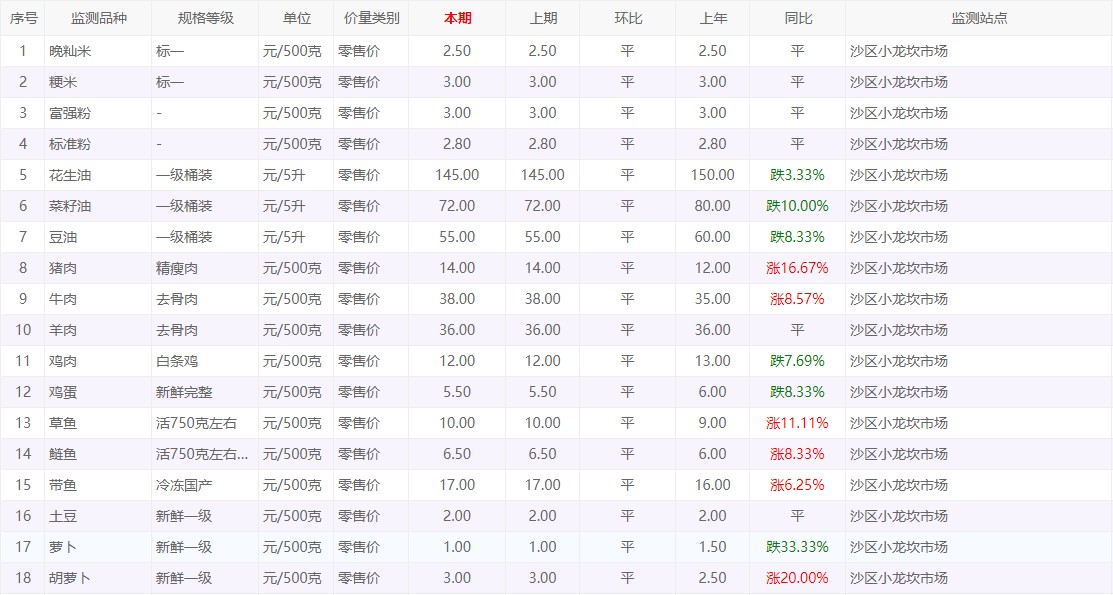Click the 16.00 last-year price
1113x595 pixels.
tap(713, 485)
